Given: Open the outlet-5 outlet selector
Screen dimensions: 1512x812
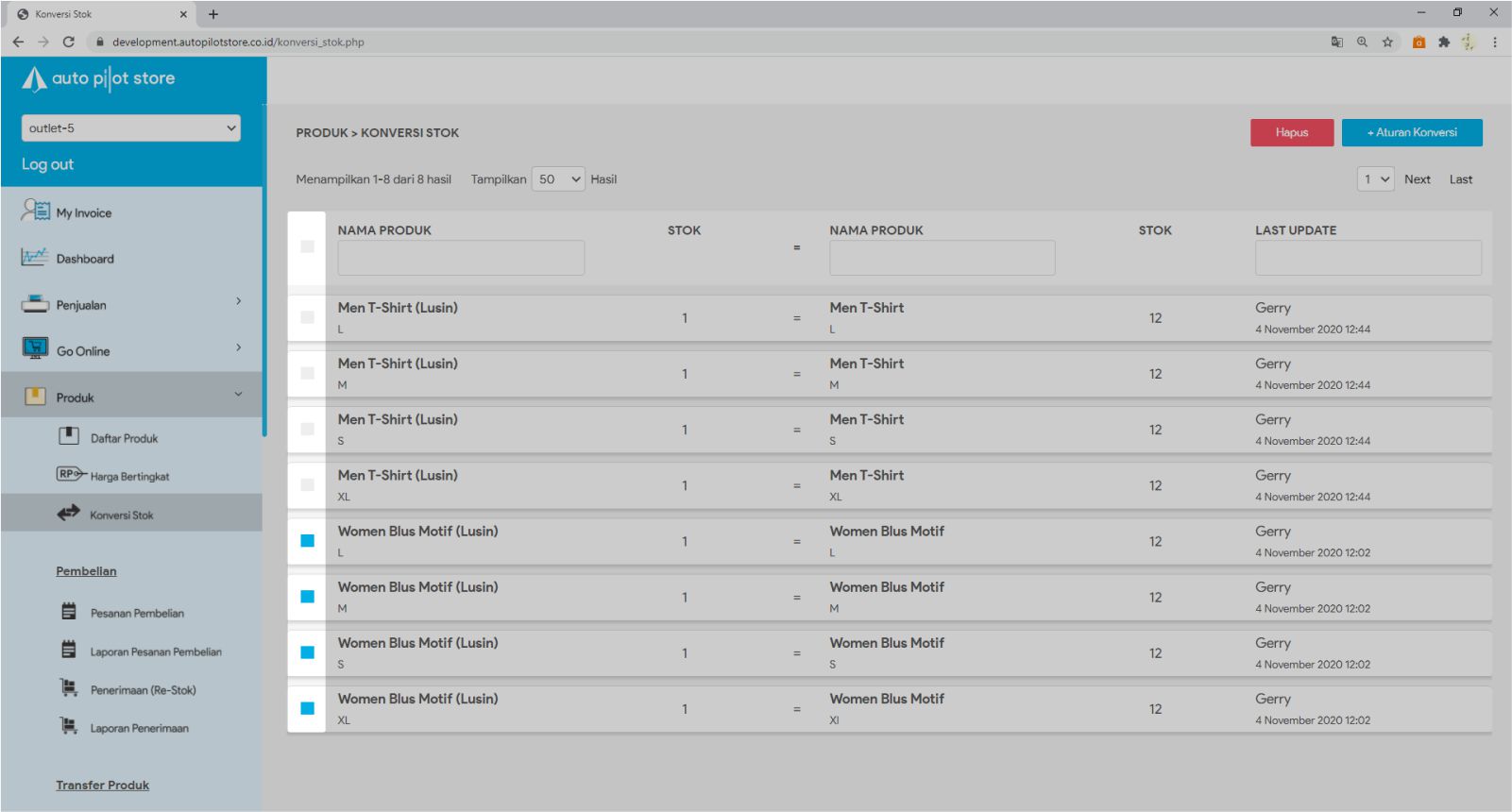Looking at the screenshot, I should click(130, 128).
